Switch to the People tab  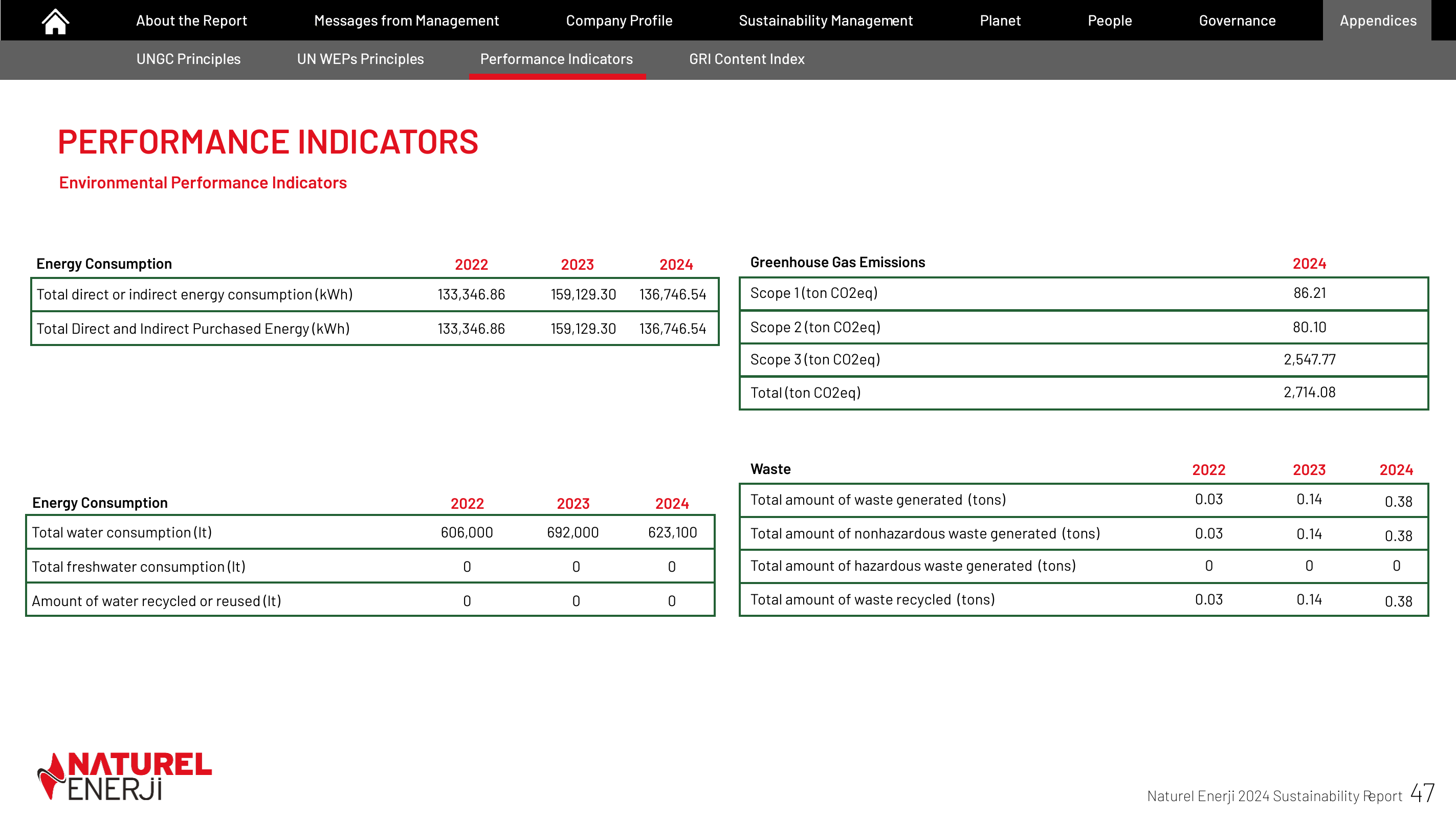pos(1110,21)
